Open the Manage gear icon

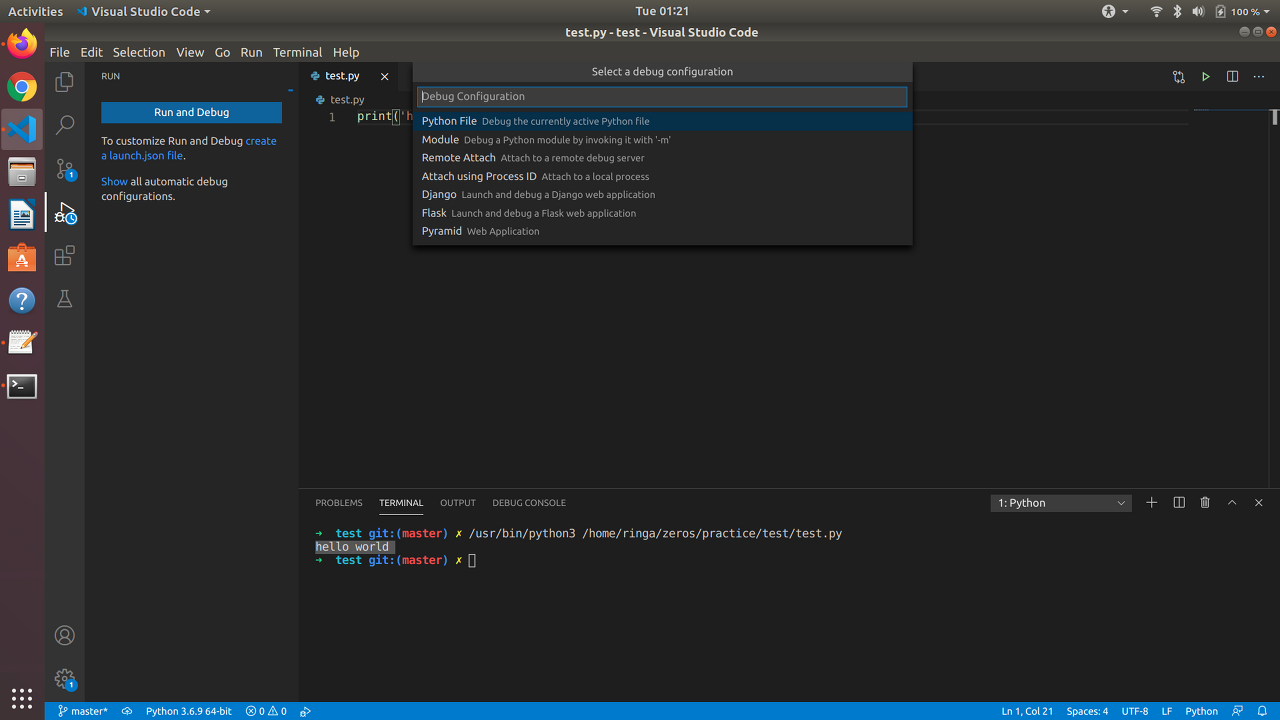click(x=64, y=679)
